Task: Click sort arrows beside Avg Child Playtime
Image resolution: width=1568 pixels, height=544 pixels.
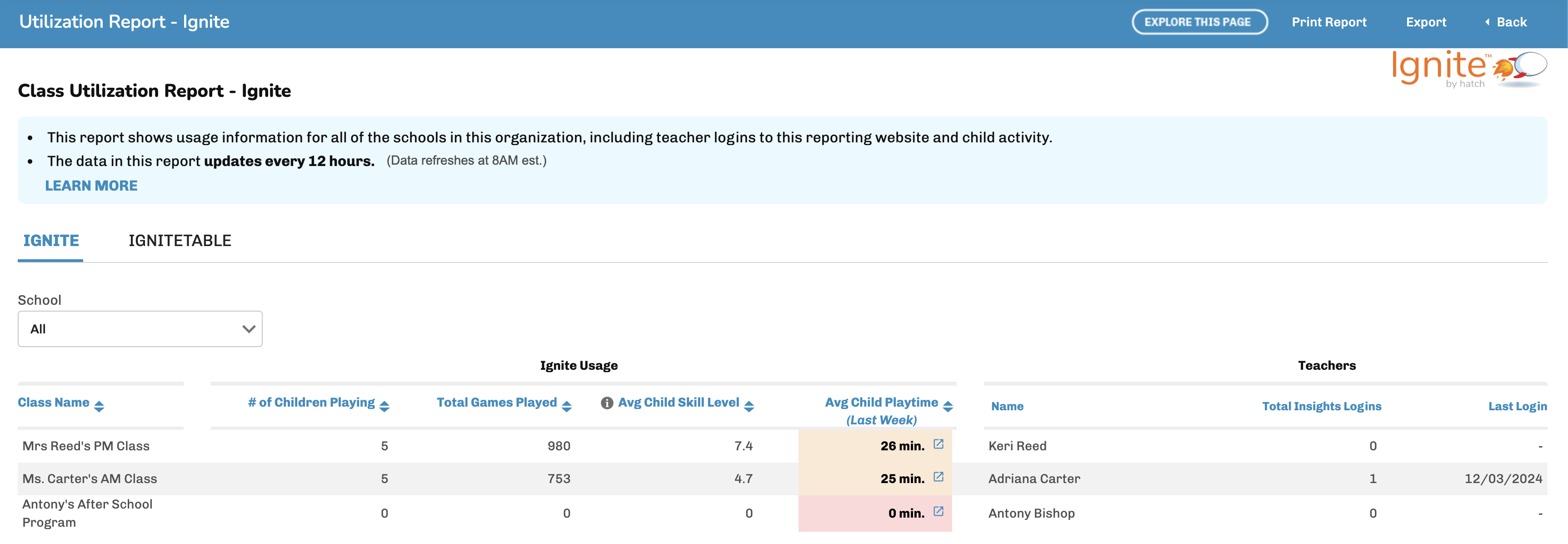Action: coord(948,406)
